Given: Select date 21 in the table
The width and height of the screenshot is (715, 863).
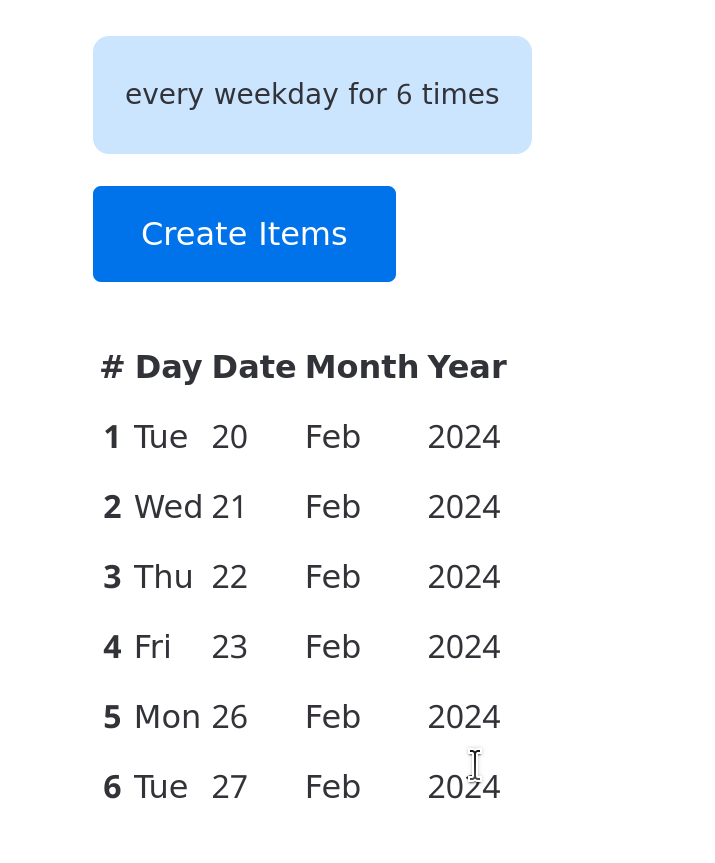Looking at the screenshot, I should [229, 508].
